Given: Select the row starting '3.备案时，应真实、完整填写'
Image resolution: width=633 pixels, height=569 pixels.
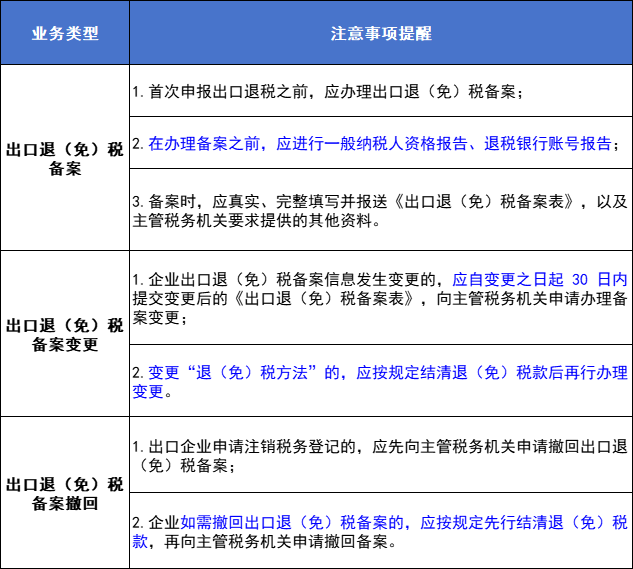Looking at the screenshot, I should pyautogui.click(x=381, y=210).
